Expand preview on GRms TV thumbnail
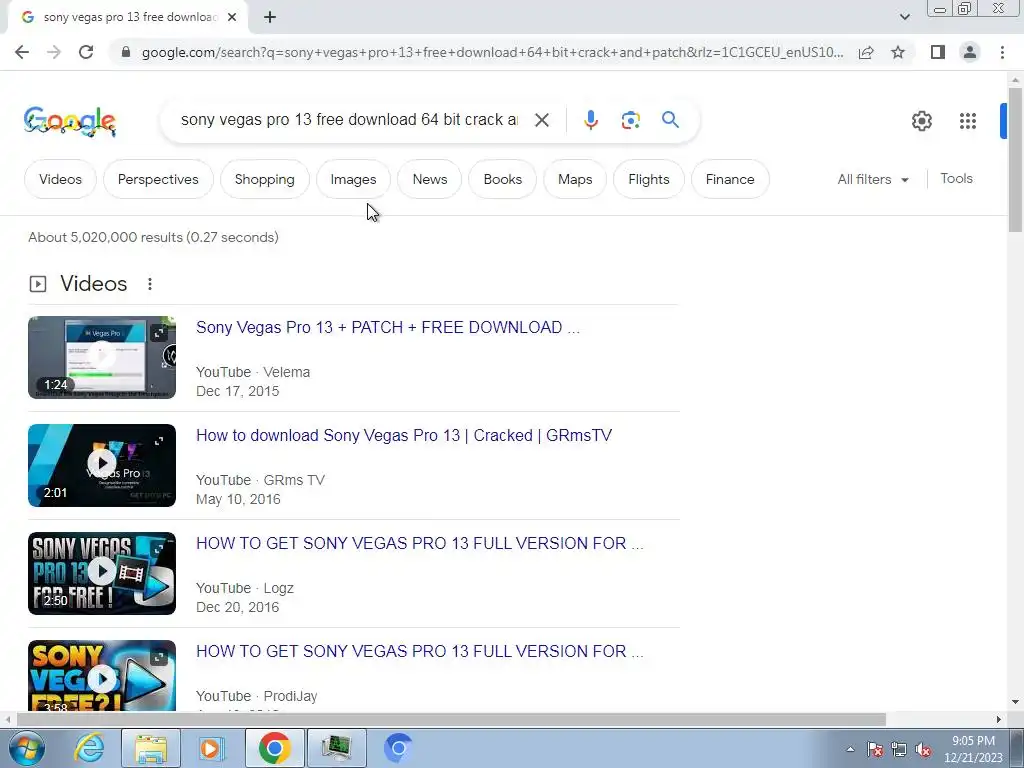Screen dimensions: 1024x768 [159, 441]
